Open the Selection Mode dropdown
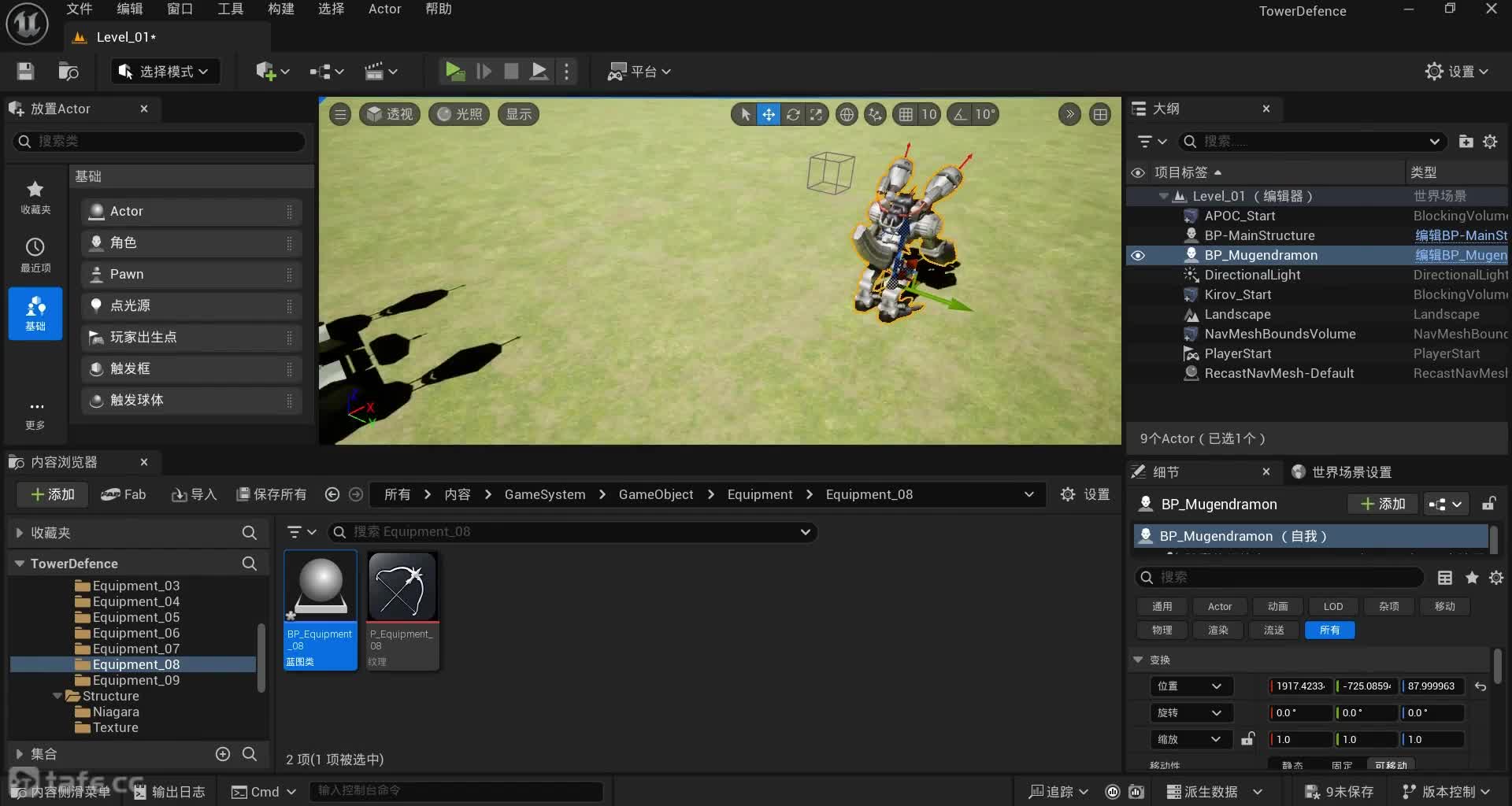 165,72
